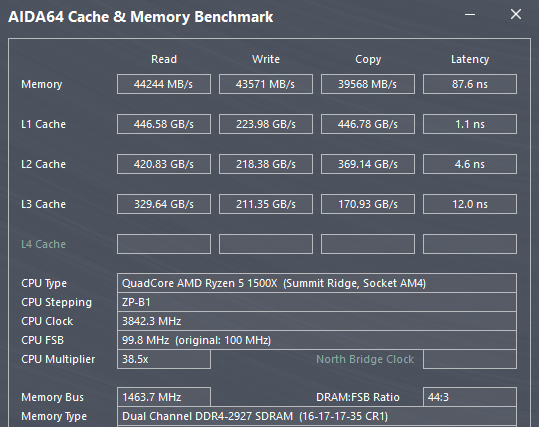539x427 pixels.
Task: Click the Write column header
Action: 266,59
